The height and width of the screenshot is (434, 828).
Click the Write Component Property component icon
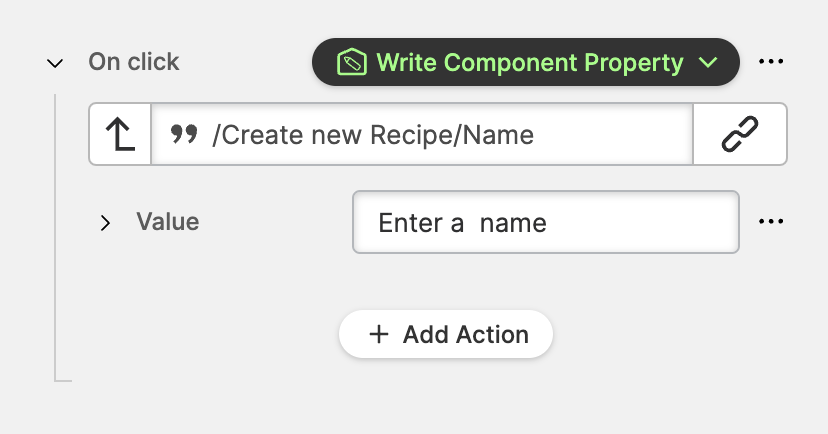[350, 62]
